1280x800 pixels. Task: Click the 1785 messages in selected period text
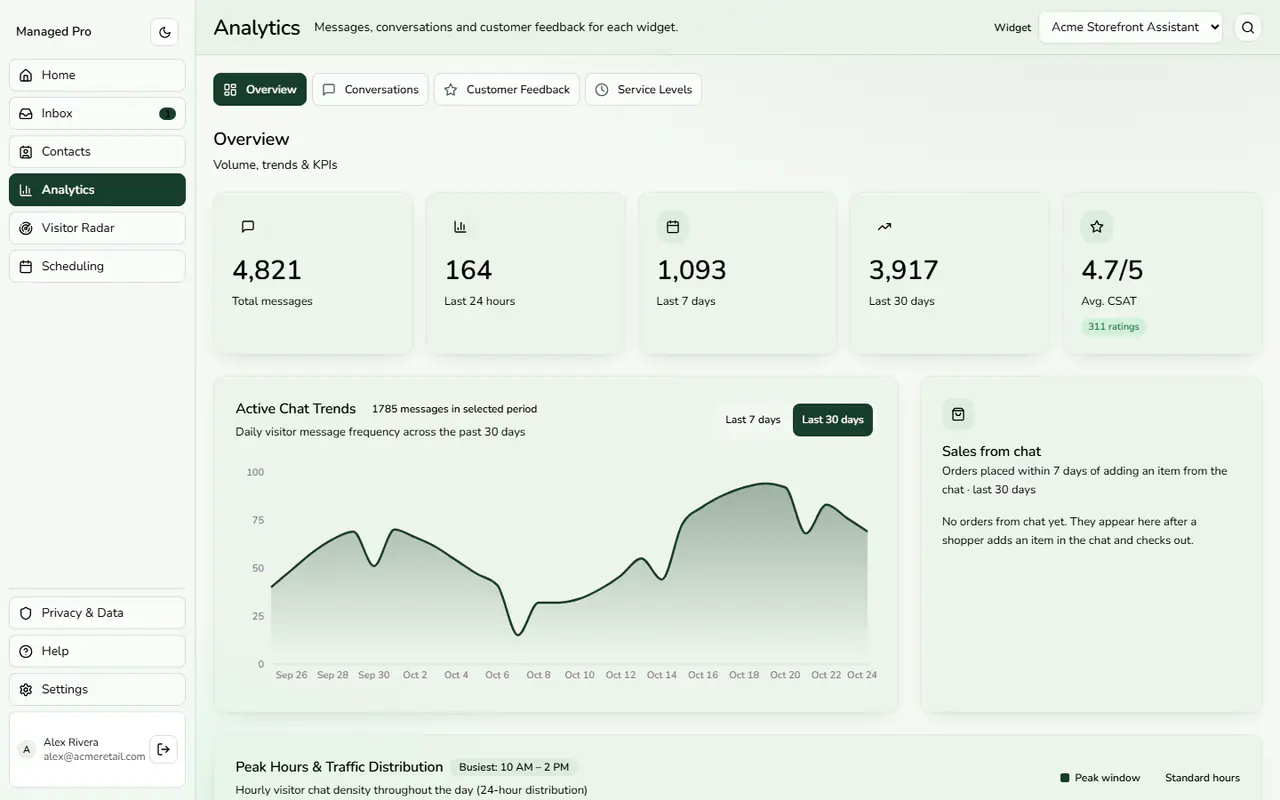click(454, 409)
